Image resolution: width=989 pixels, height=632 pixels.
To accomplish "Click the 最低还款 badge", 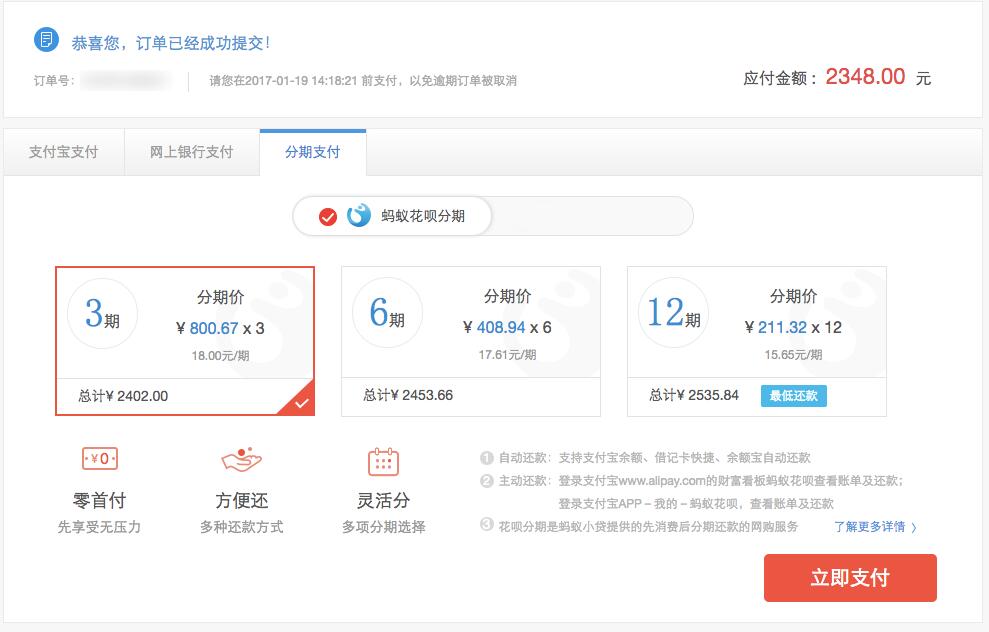I will [793, 396].
